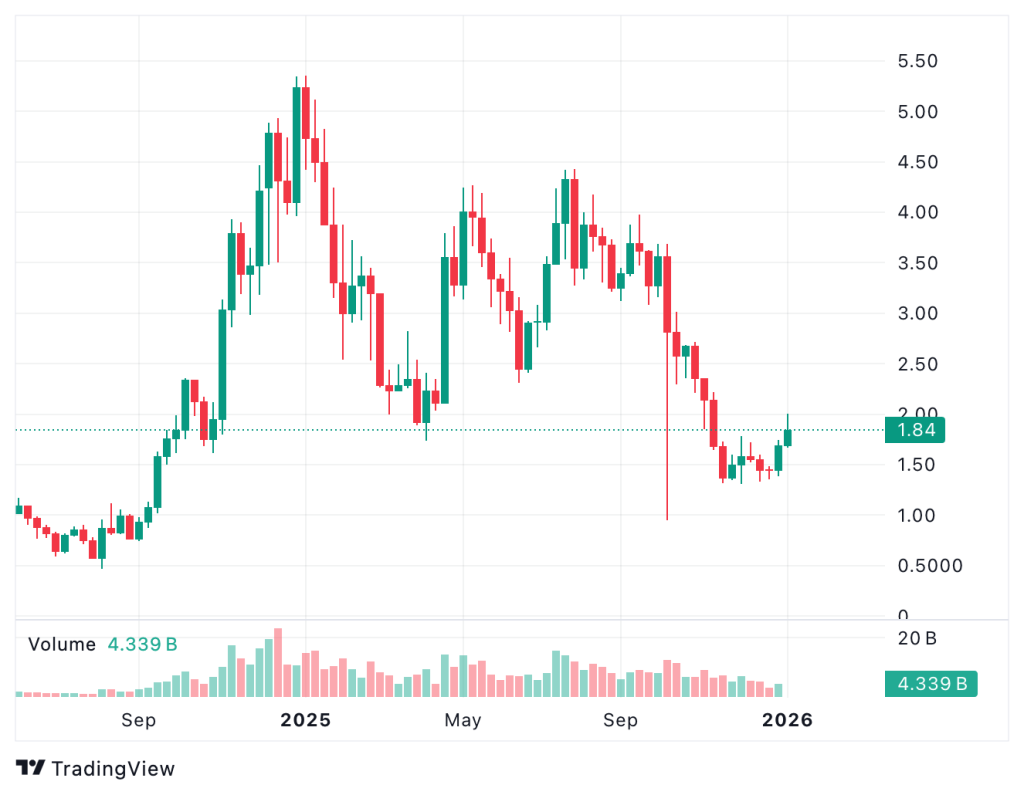Click the 4.339 B value beside Volume legend
The image size is (1024, 795).
tap(142, 644)
